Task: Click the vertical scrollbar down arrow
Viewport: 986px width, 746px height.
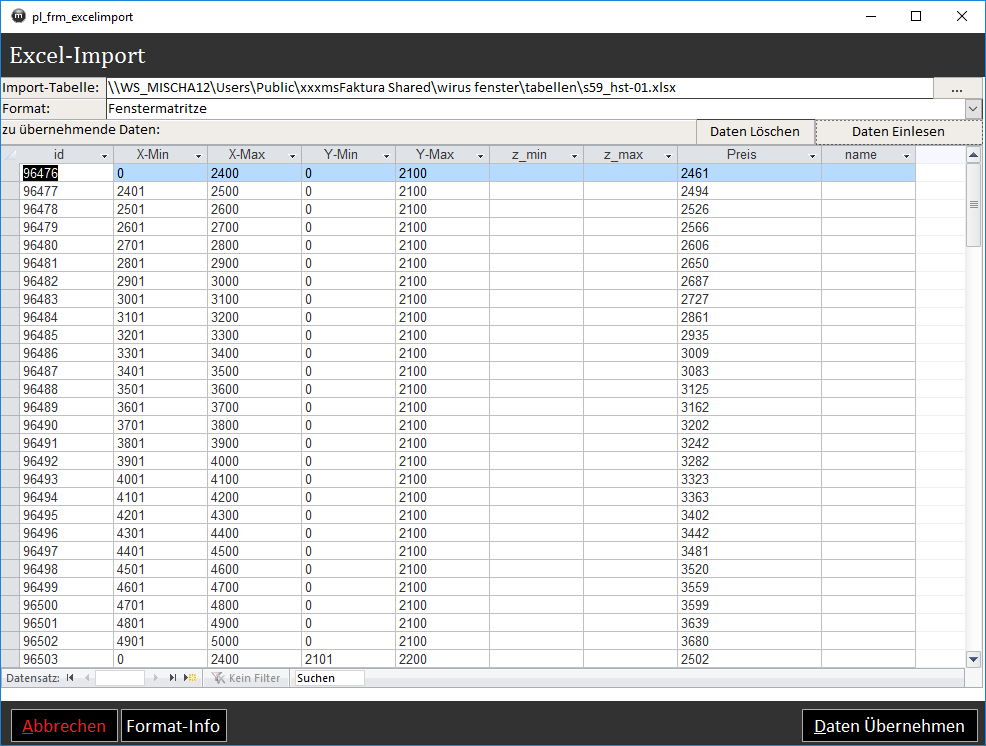Action: click(973, 659)
